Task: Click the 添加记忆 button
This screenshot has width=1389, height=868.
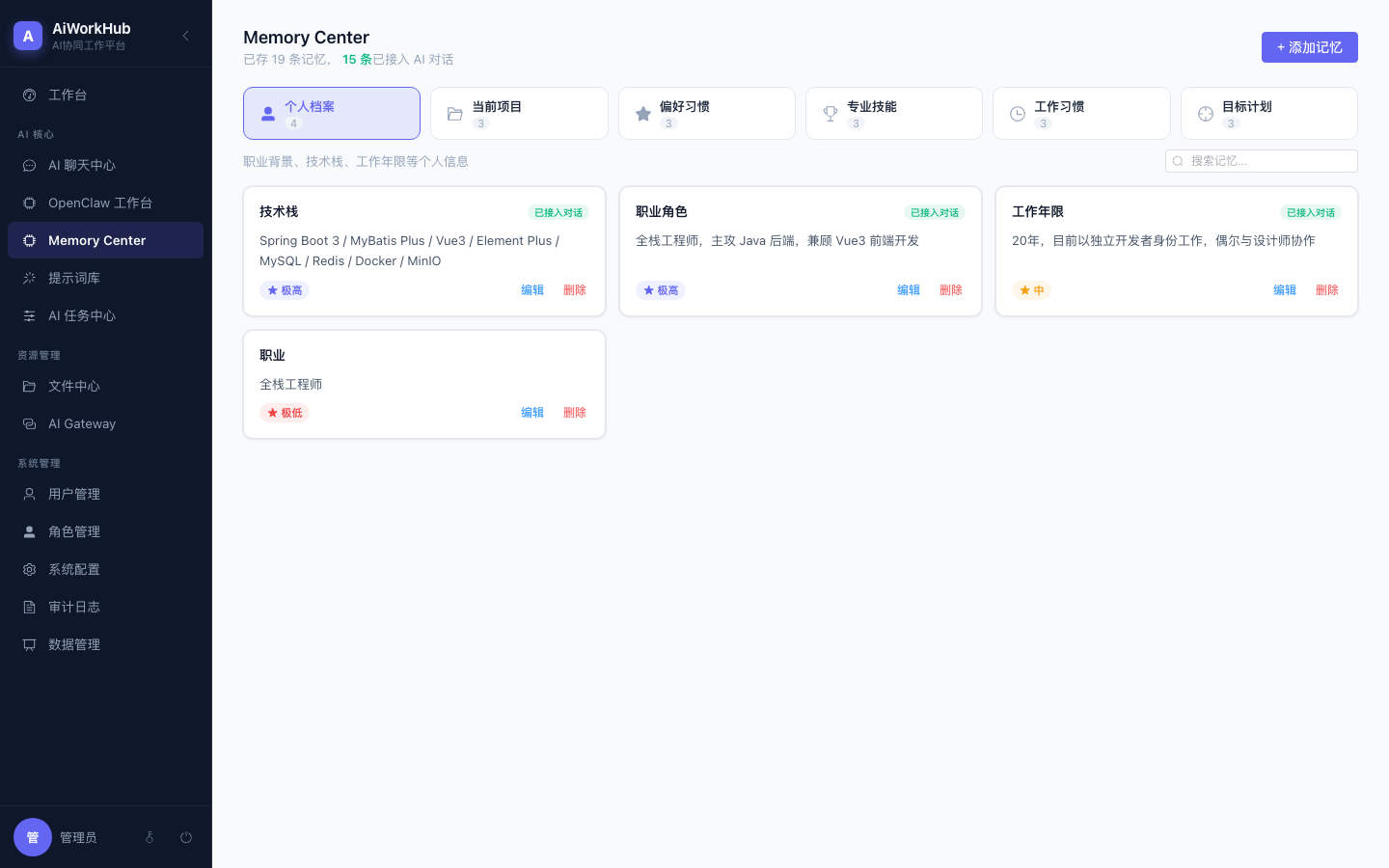Action: coord(1310,47)
